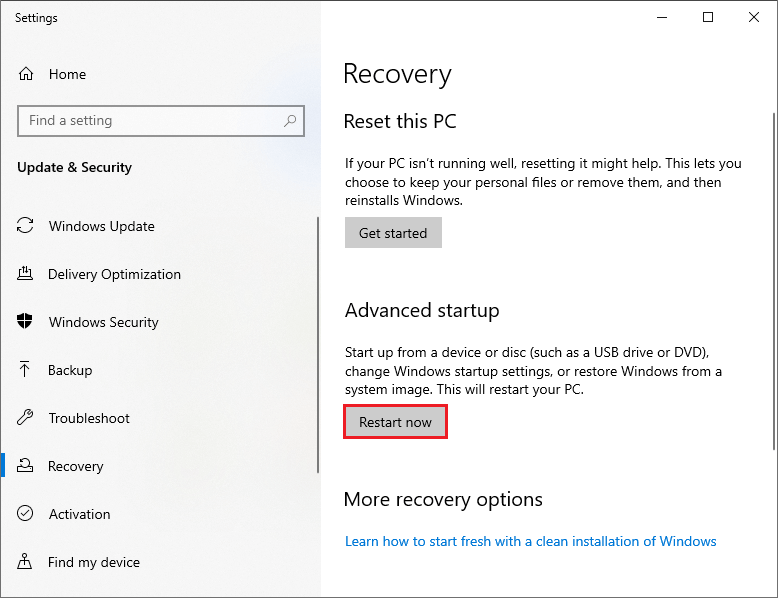778x598 pixels.
Task: Open the clean installation of Windows link
Action: pos(530,541)
